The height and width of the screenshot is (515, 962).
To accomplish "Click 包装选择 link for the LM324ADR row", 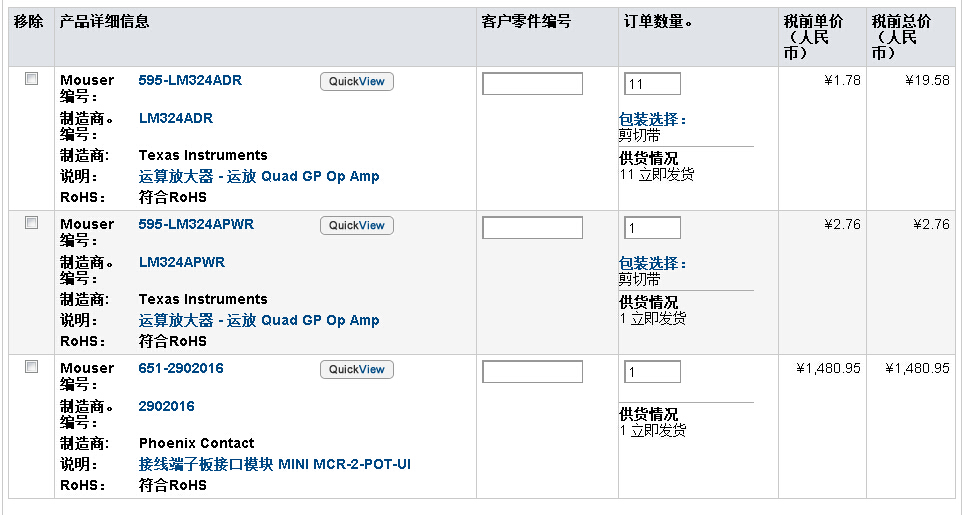I will 652,120.
